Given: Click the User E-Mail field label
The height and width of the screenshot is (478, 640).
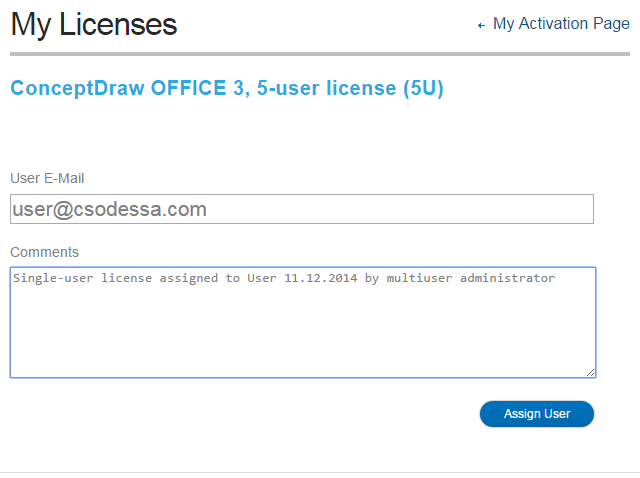Looking at the screenshot, I should click(x=47, y=178).
